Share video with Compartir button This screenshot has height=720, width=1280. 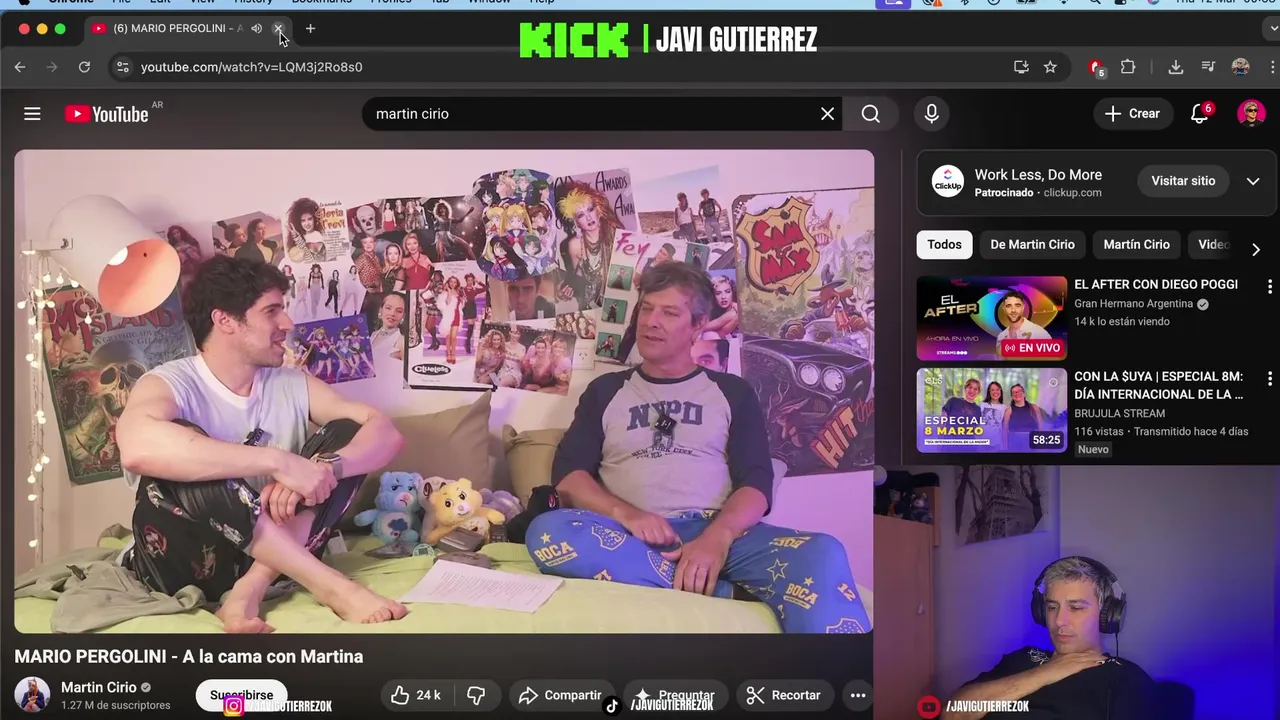561,695
